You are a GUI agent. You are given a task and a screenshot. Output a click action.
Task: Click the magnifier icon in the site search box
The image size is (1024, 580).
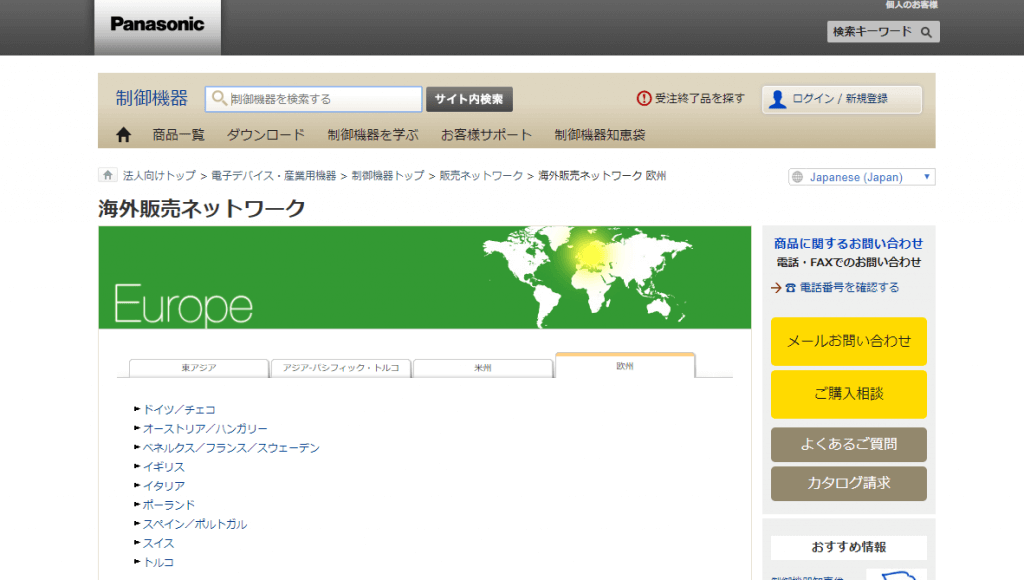point(219,98)
